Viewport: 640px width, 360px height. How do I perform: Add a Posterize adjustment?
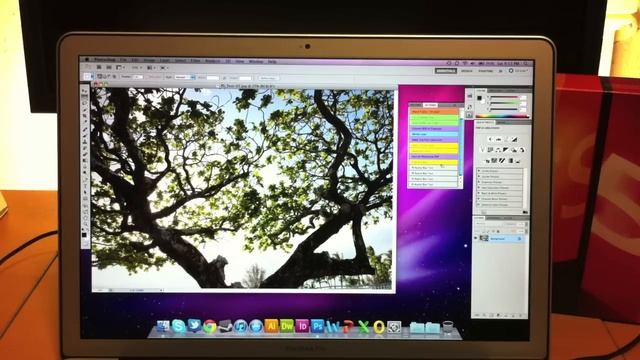pos(494,160)
